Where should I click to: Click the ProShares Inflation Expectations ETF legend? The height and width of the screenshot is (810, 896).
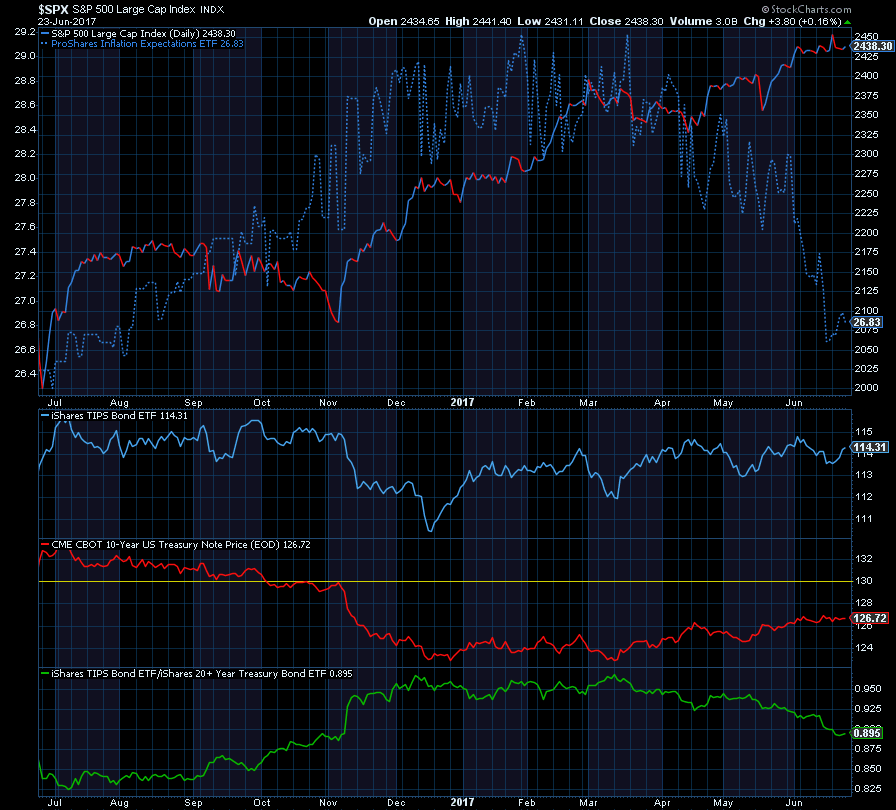coord(147,43)
